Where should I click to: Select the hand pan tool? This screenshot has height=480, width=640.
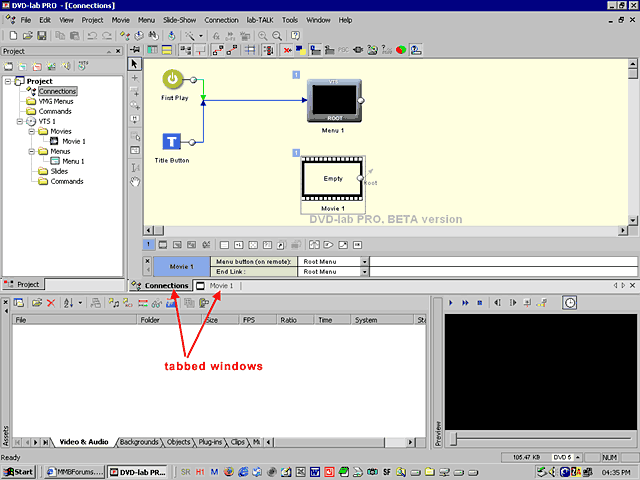pos(135,182)
